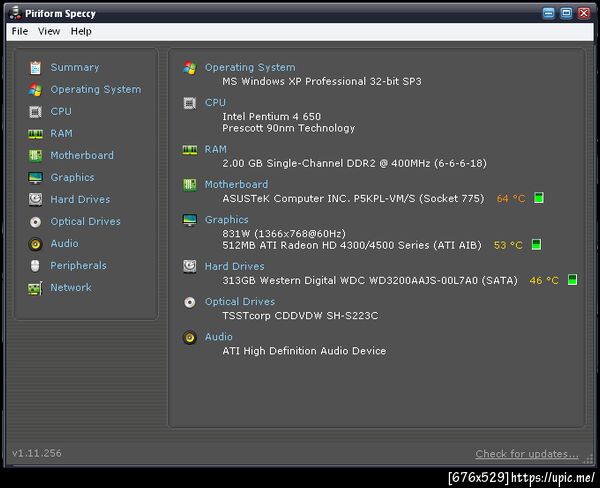Click the Optical Drives heading in summary panel
This screenshot has width=600, height=488.
point(240,302)
